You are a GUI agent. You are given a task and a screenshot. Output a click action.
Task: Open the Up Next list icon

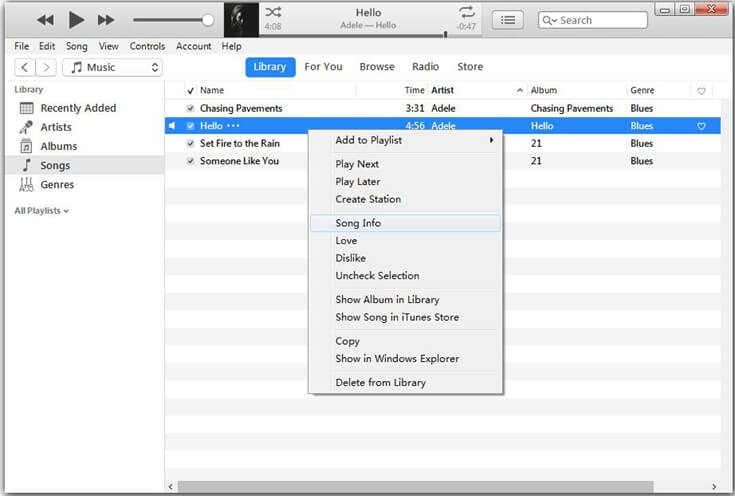tap(510, 20)
